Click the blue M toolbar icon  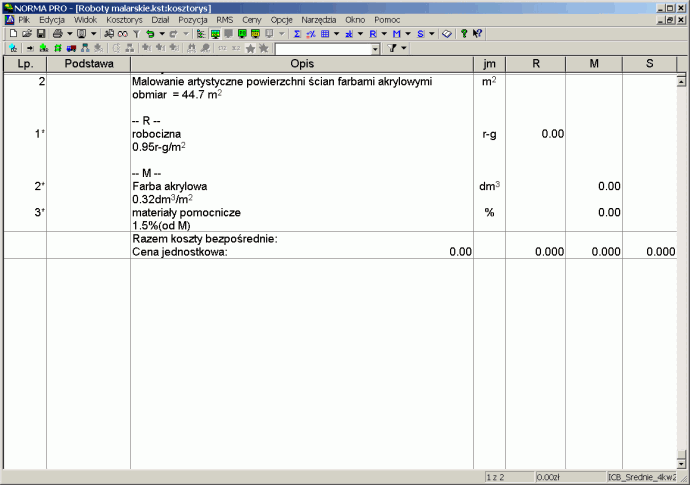point(396,33)
